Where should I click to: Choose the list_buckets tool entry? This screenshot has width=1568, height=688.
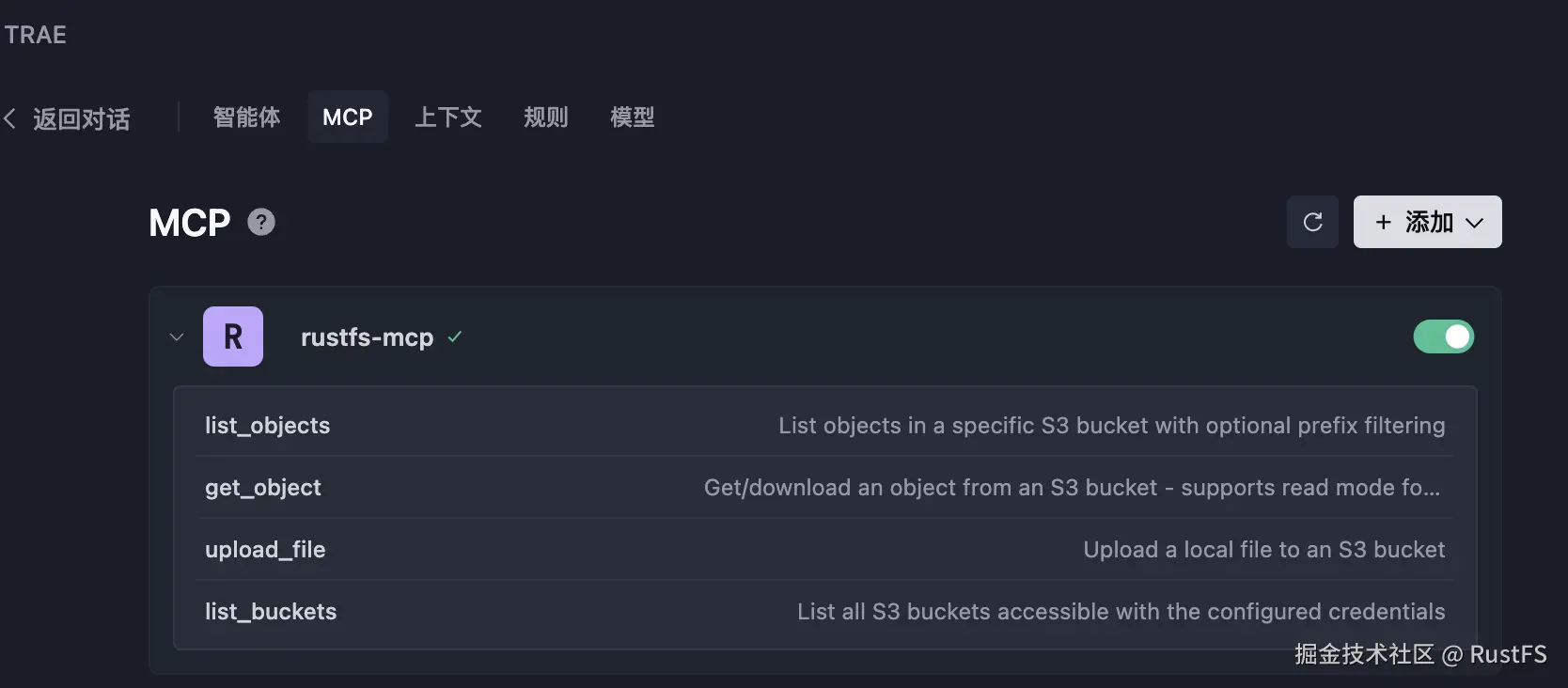tap(271, 612)
